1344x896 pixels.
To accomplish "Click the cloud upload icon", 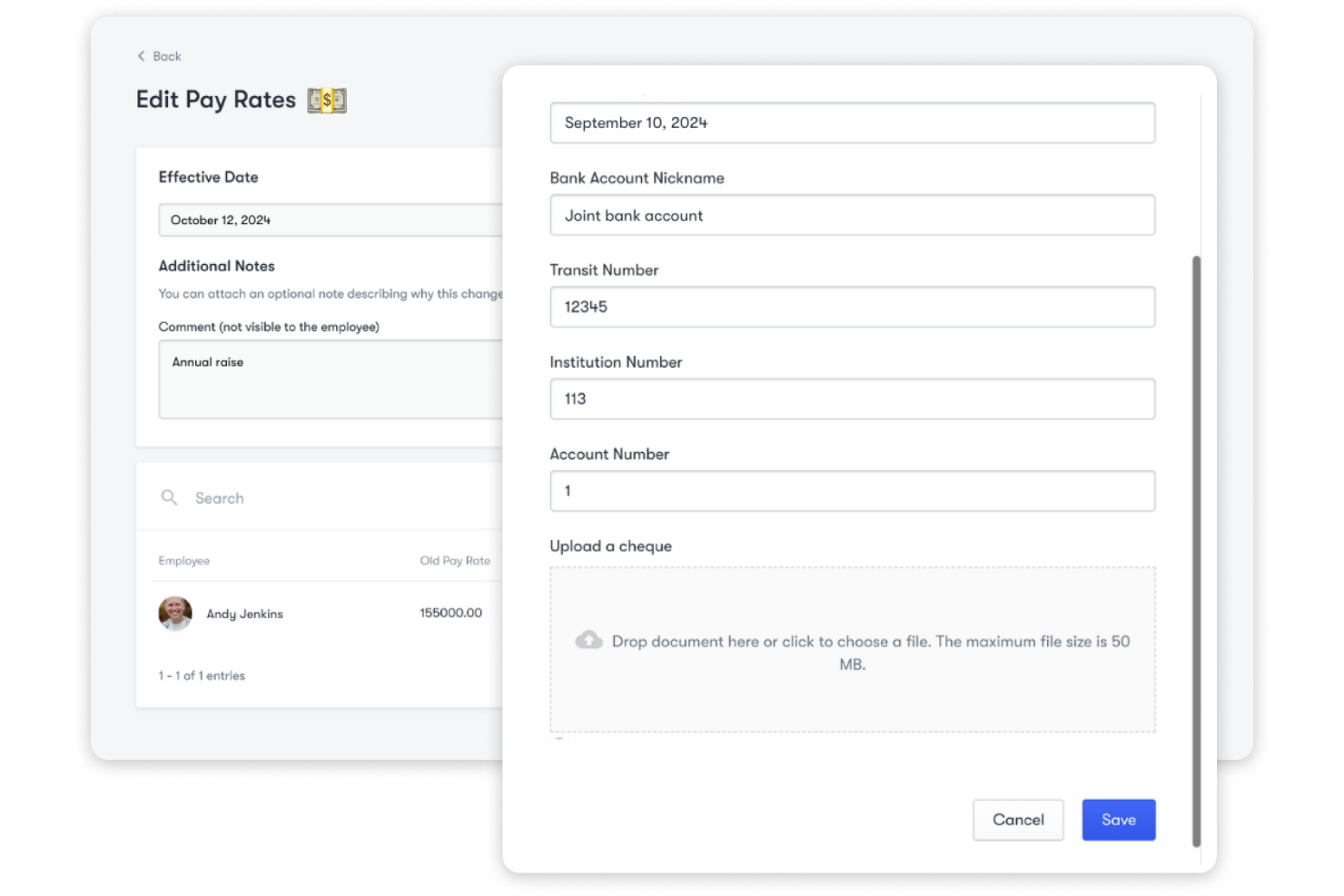I will [x=588, y=641].
